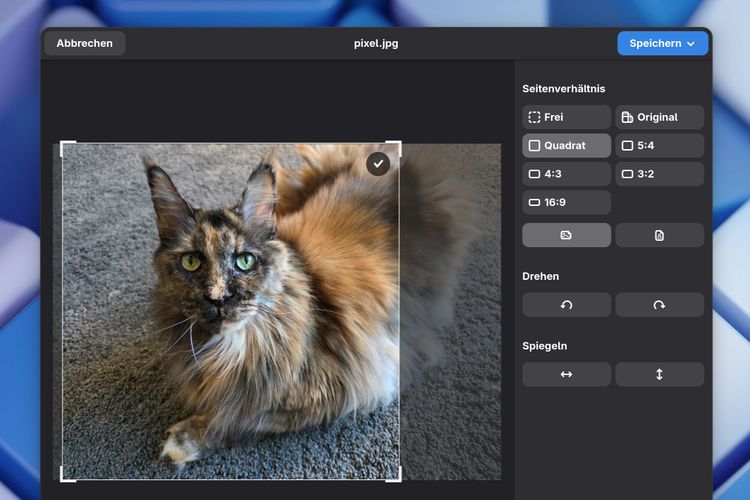This screenshot has height=500, width=750.
Task: Choose the 16:9 aspect ratio
Action: [x=566, y=202]
